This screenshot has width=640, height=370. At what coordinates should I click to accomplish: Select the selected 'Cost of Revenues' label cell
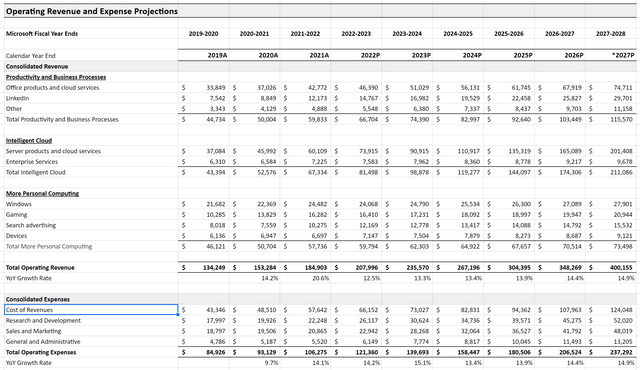pos(91,310)
